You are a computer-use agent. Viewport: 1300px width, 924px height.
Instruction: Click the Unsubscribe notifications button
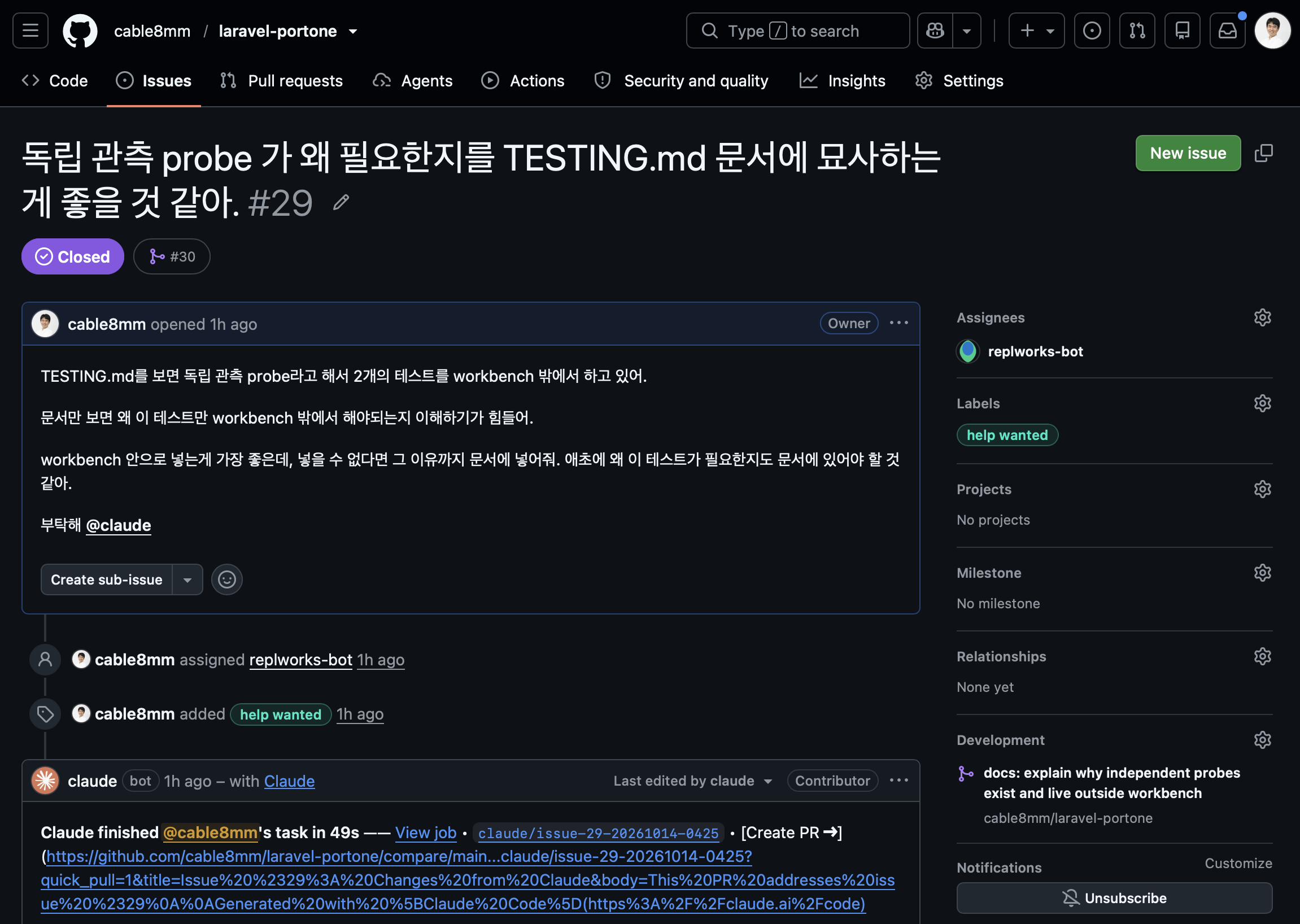point(1114,899)
